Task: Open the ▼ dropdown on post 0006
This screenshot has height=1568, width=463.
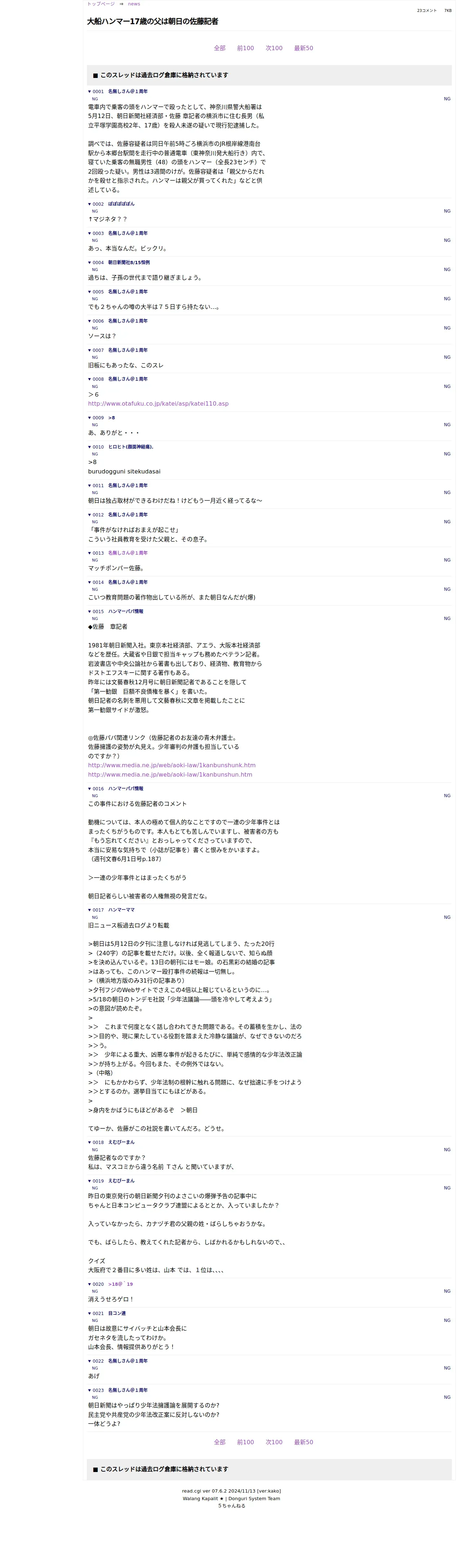Action: click(89, 321)
